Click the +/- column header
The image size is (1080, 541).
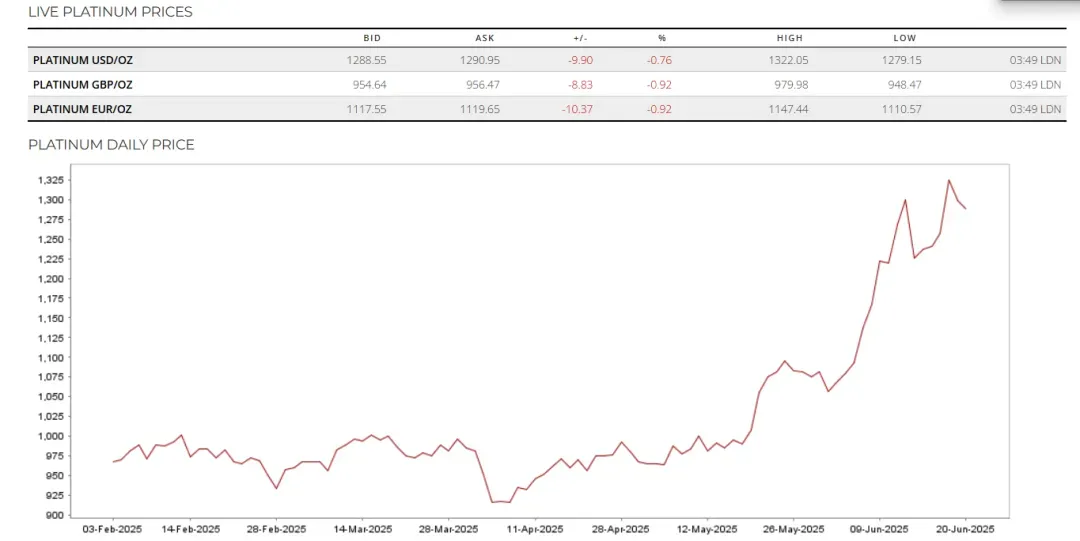[580, 38]
